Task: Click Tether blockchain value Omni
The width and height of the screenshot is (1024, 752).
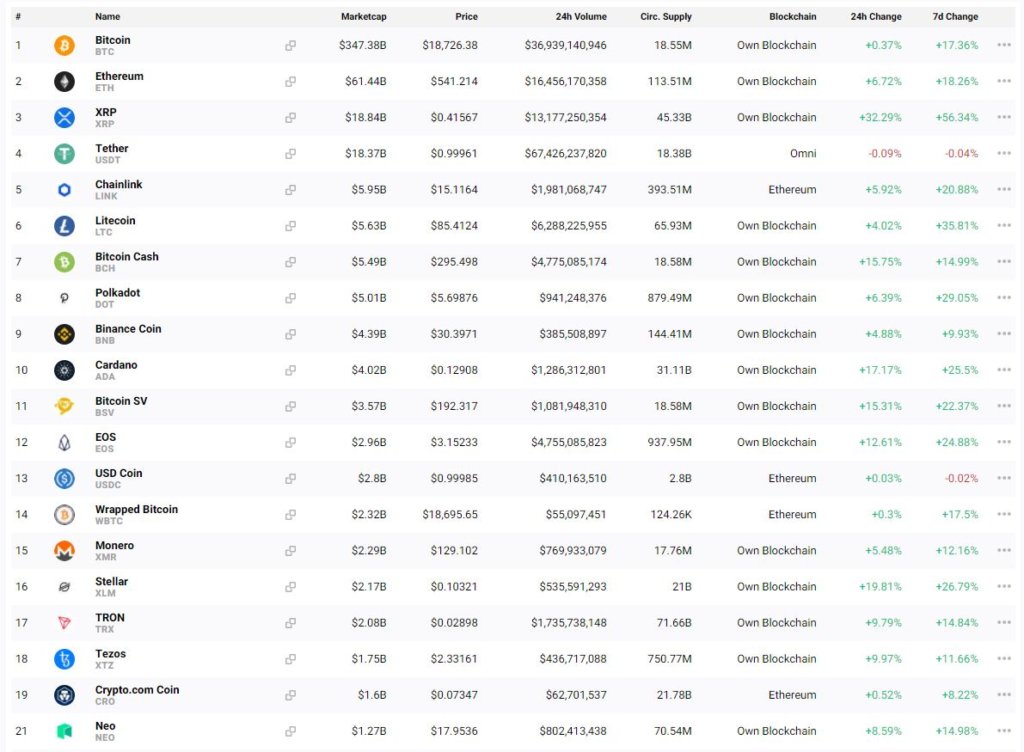Action: pos(803,153)
